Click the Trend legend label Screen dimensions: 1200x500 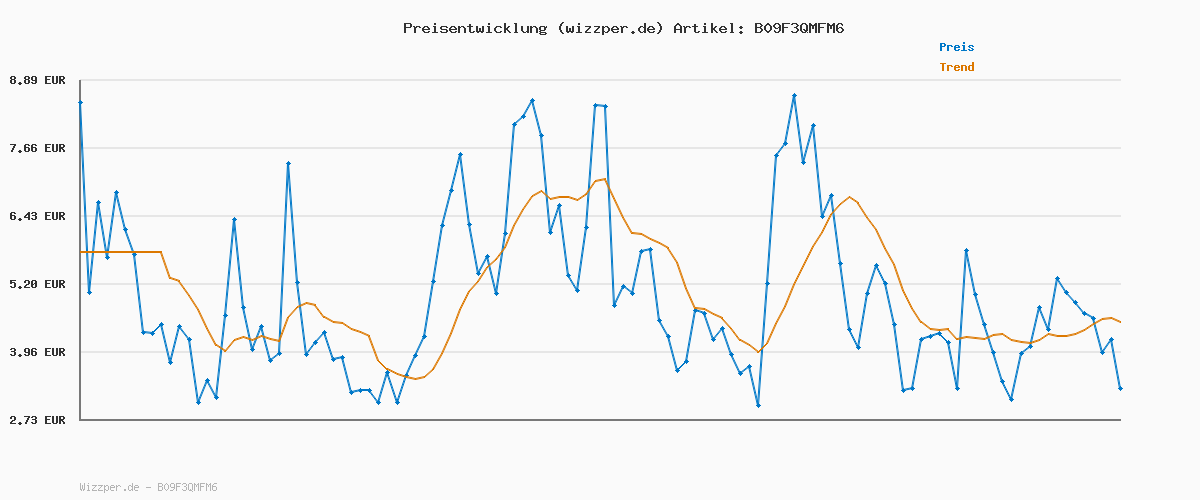956,67
